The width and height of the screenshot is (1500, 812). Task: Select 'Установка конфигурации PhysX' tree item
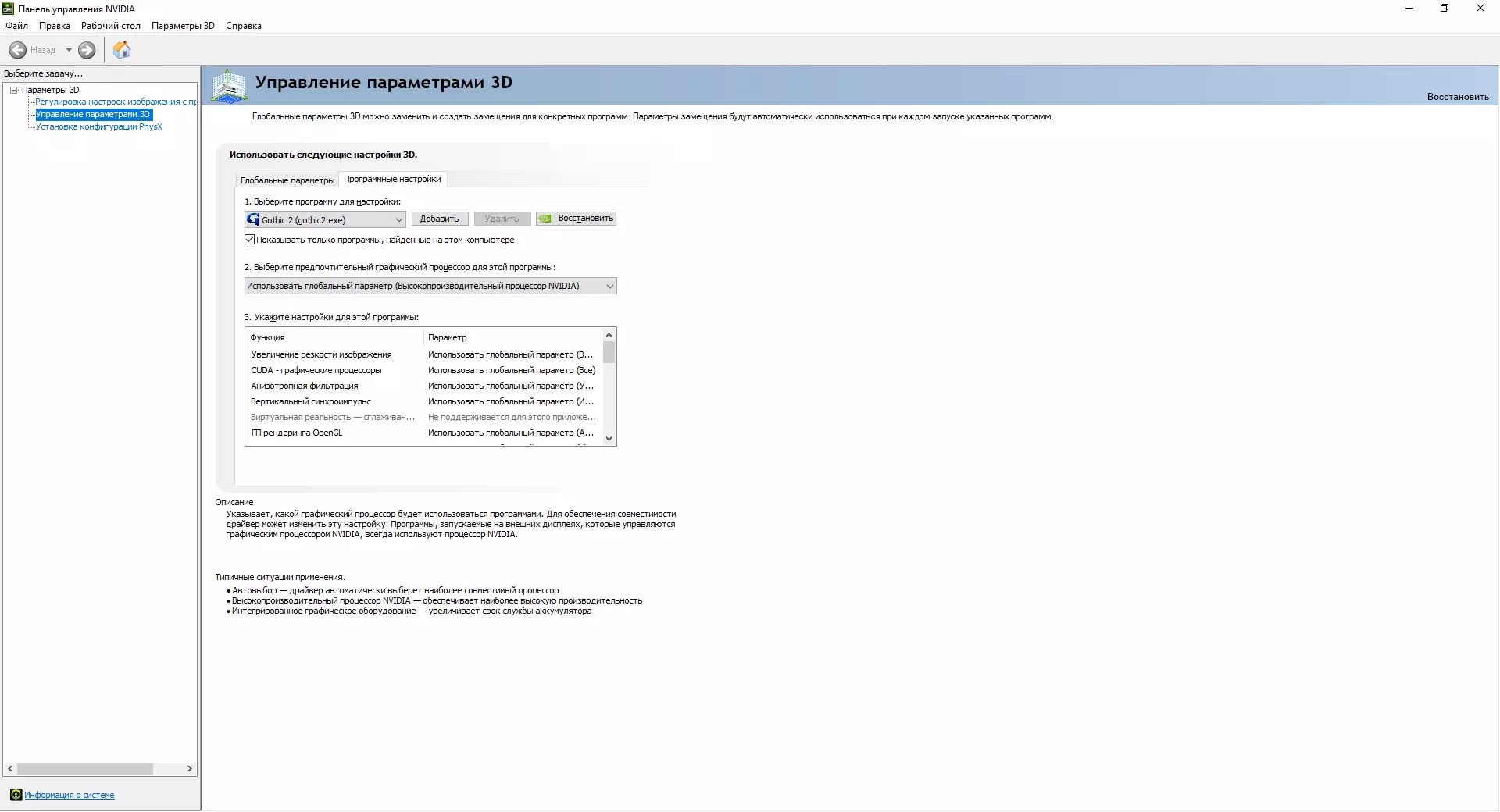(x=99, y=126)
